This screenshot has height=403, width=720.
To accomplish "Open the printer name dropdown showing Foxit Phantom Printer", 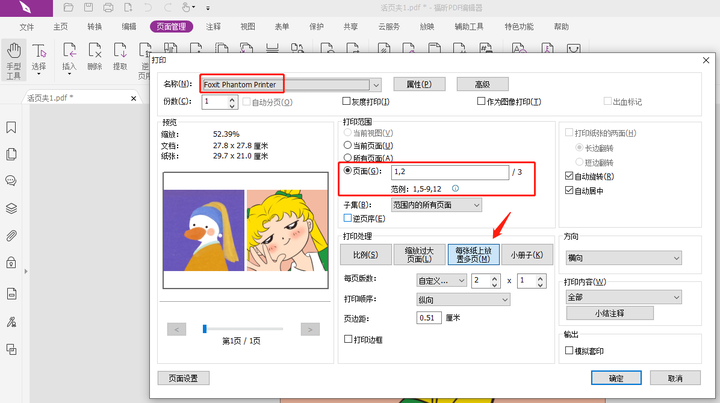I will pyautogui.click(x=376, y=85).
